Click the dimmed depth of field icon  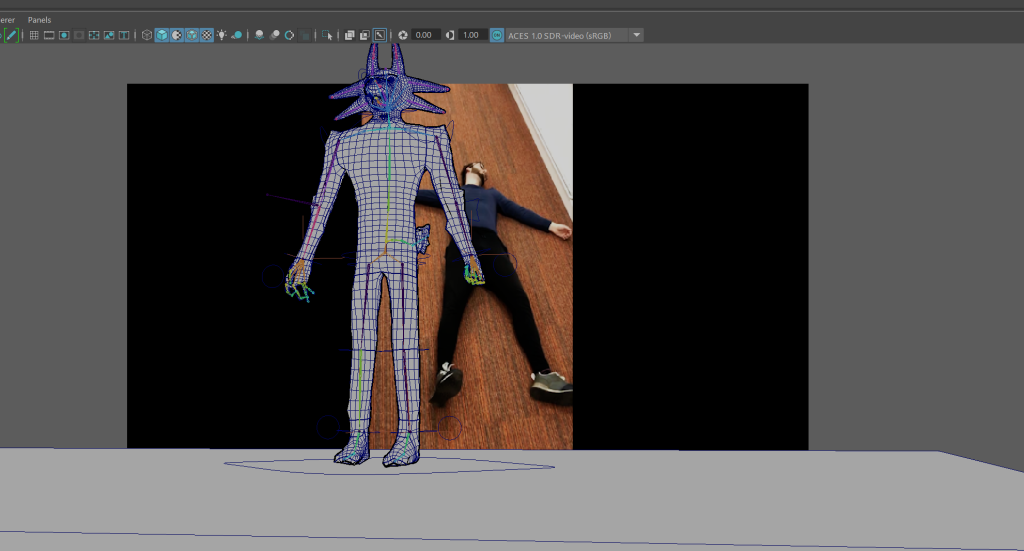[304, 35]
